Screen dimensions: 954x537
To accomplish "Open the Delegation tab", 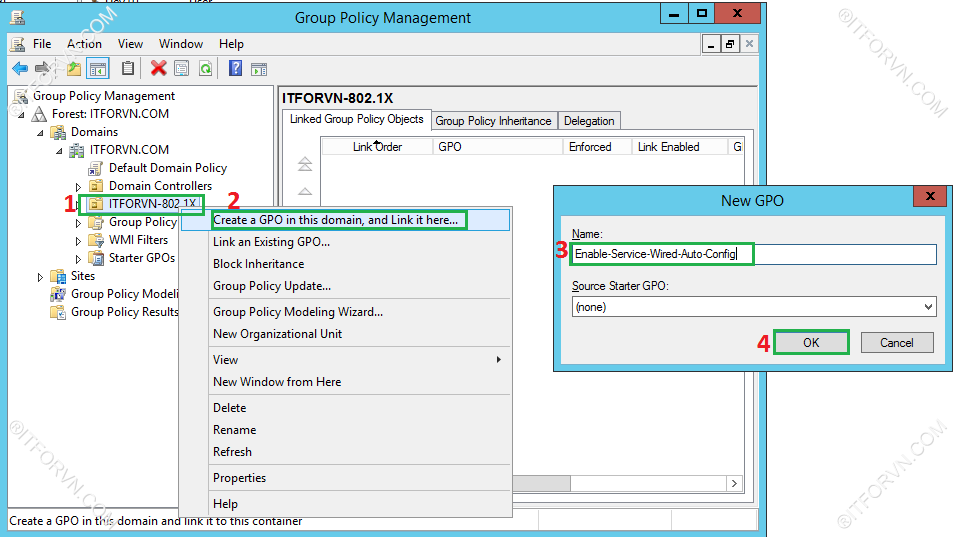I will click(x=589, y=121).
